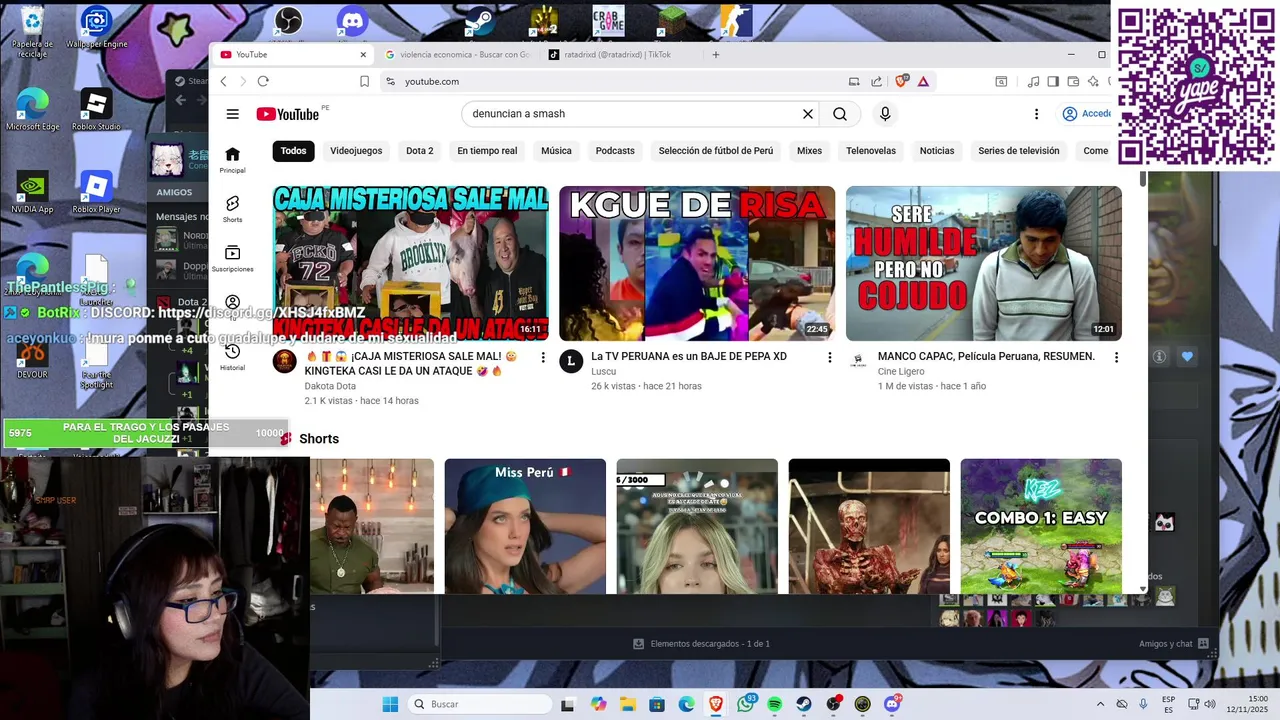
Task: Close the YouTube browser tab
Action: pyautogui.click(x=363, y=55)
